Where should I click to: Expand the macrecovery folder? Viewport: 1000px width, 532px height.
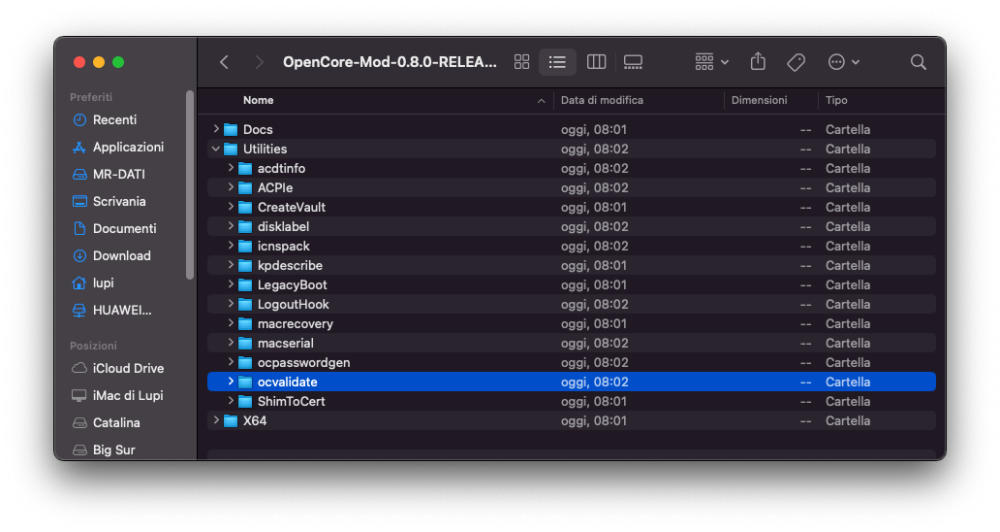point(230,323)
